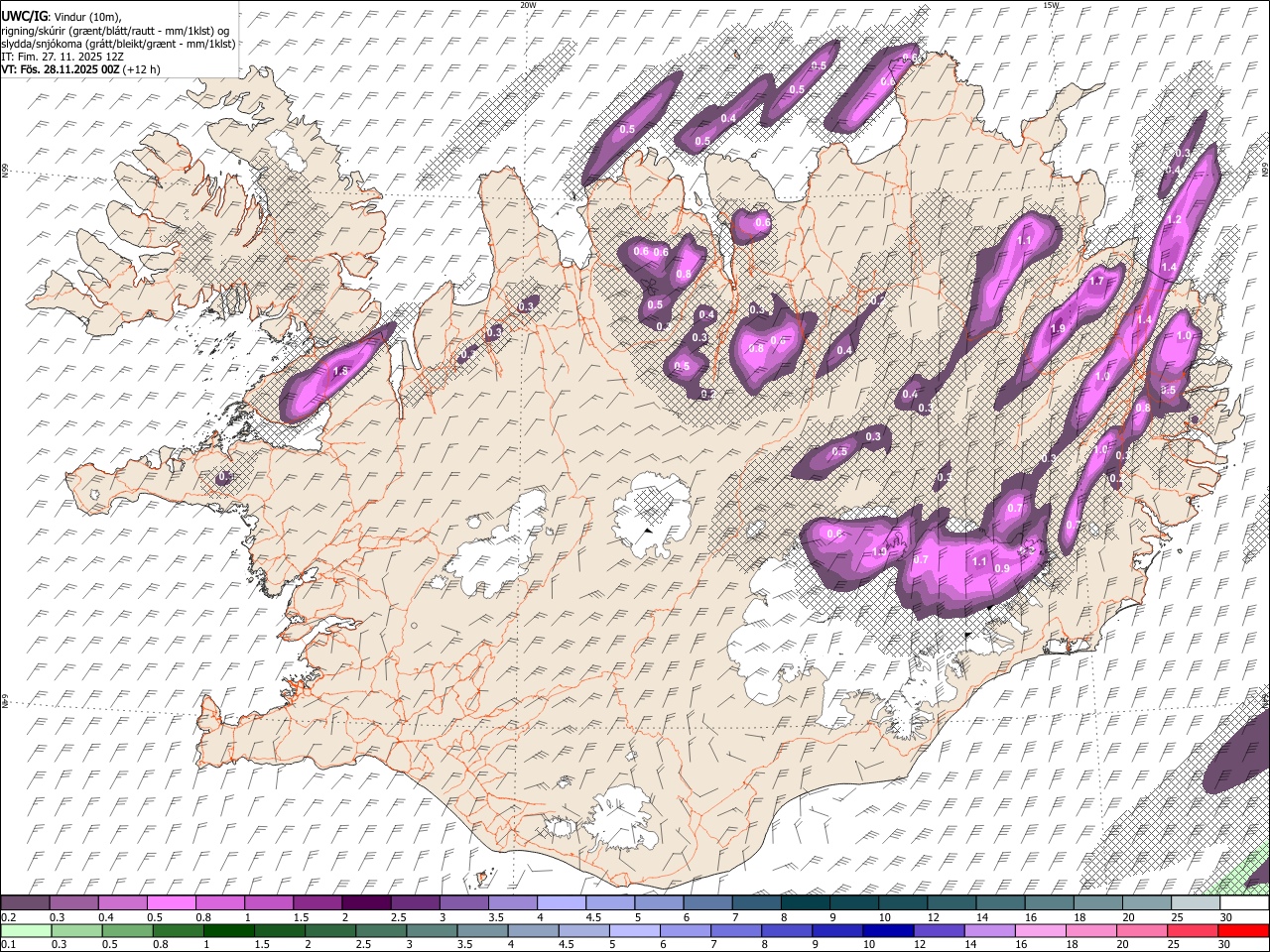Click the '12' label on the rain scale
1270x952 pixels.
click(x=918, y=944)
